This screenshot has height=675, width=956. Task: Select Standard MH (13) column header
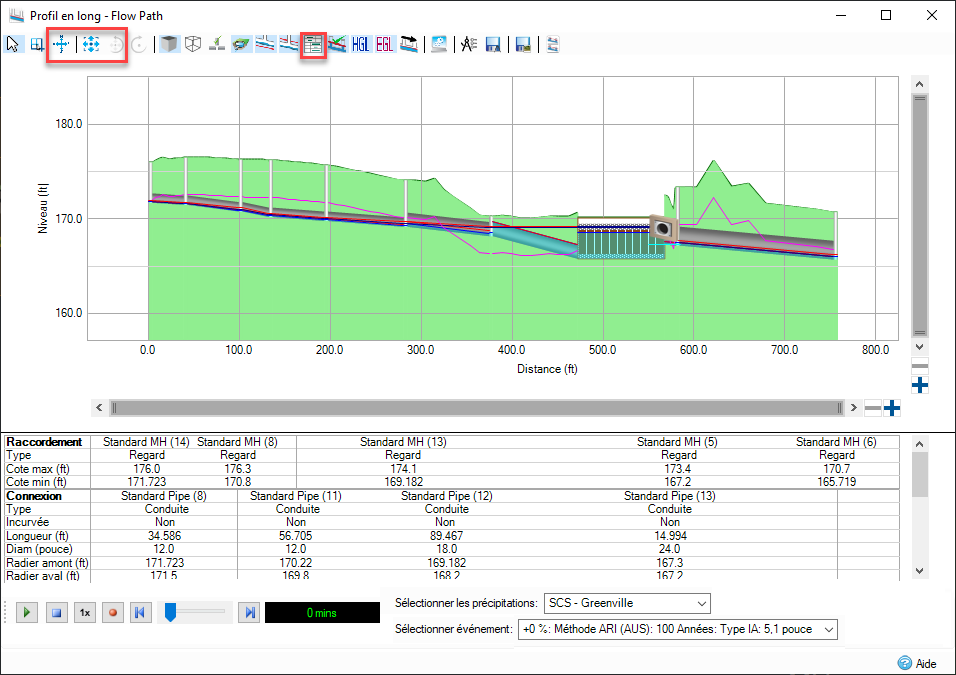[x=403, y=442]
